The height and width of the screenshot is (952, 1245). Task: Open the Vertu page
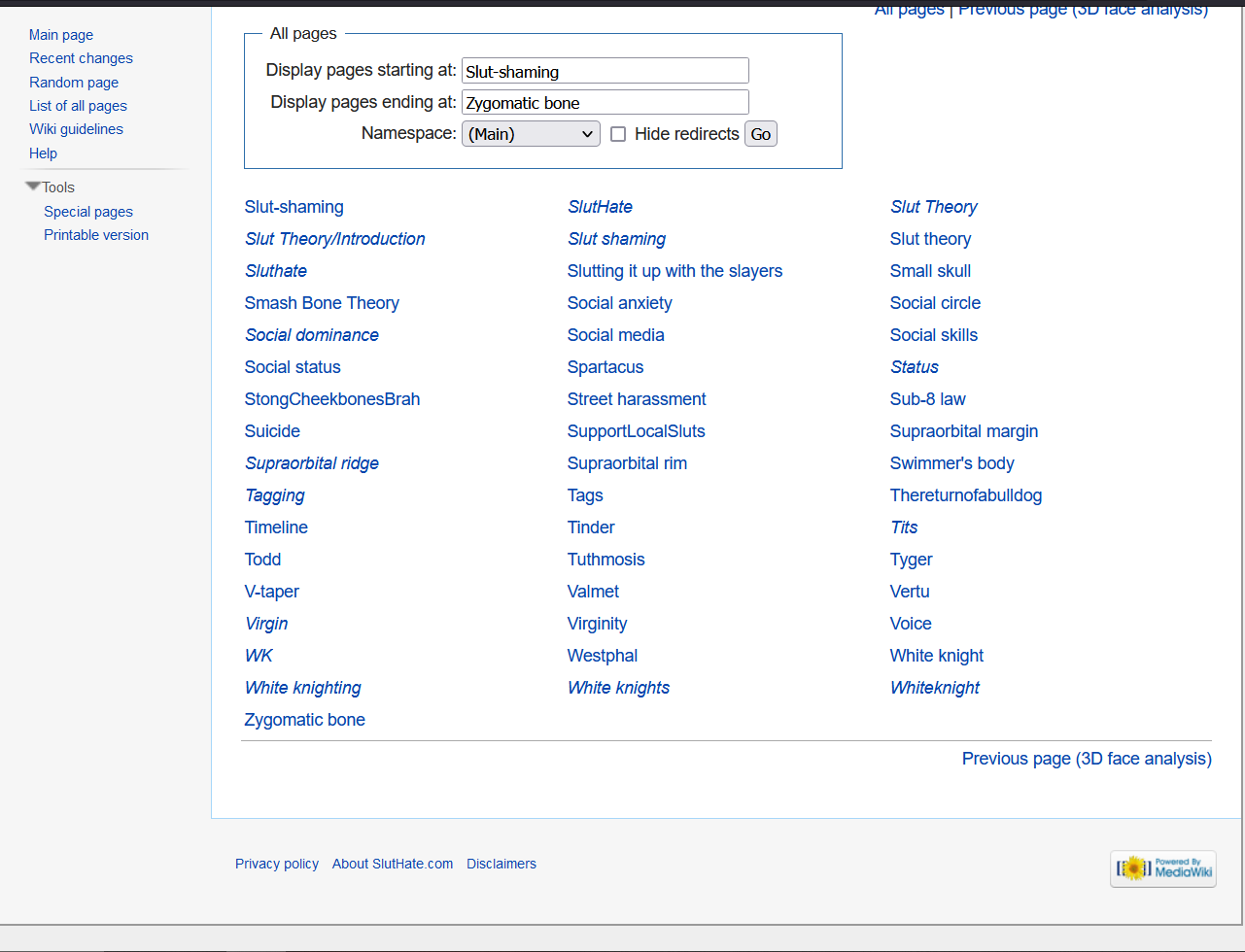tap(910, 592)
